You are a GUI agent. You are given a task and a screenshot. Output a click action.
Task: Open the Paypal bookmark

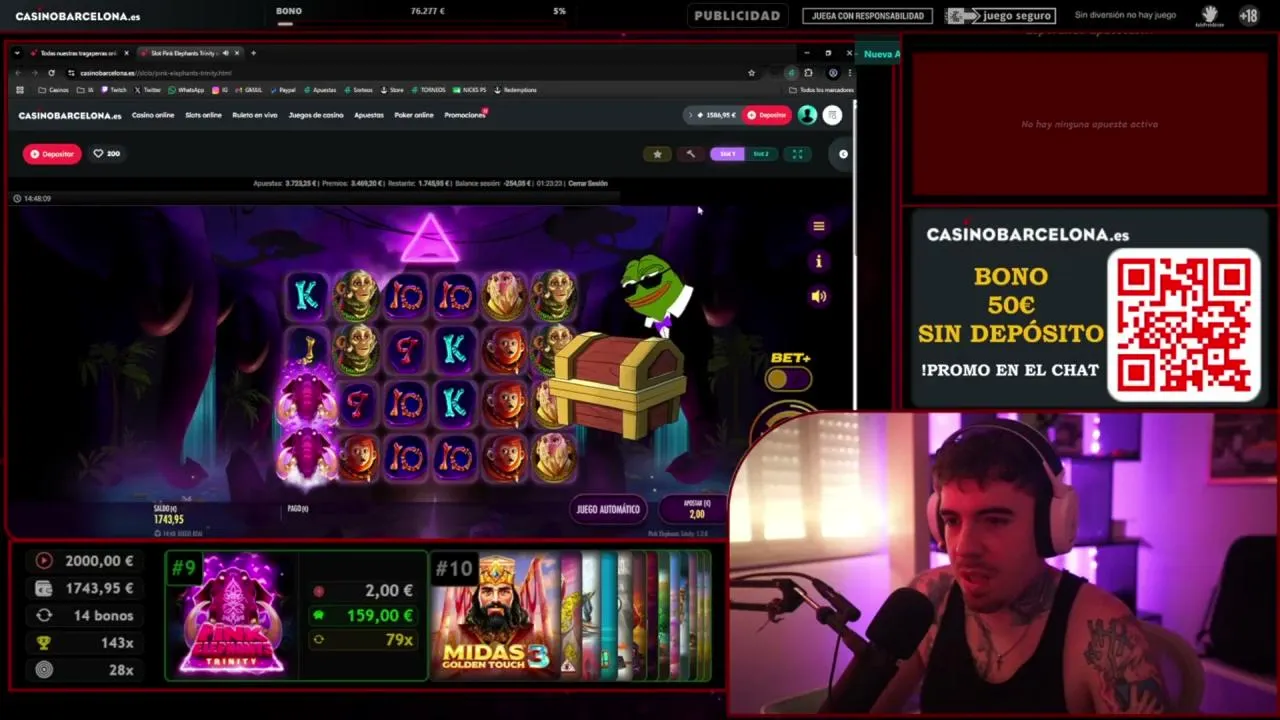[x=283, y=90]
